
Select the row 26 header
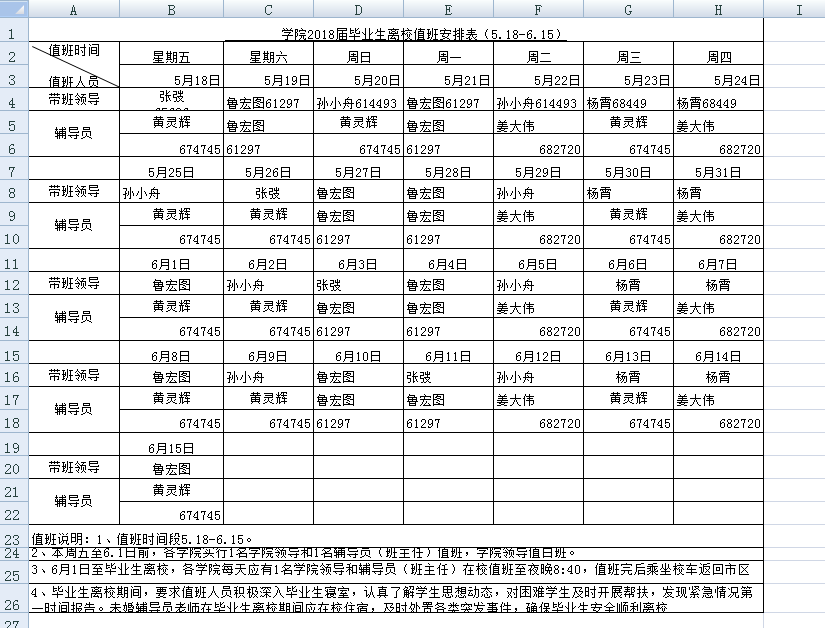click(15, 604)
